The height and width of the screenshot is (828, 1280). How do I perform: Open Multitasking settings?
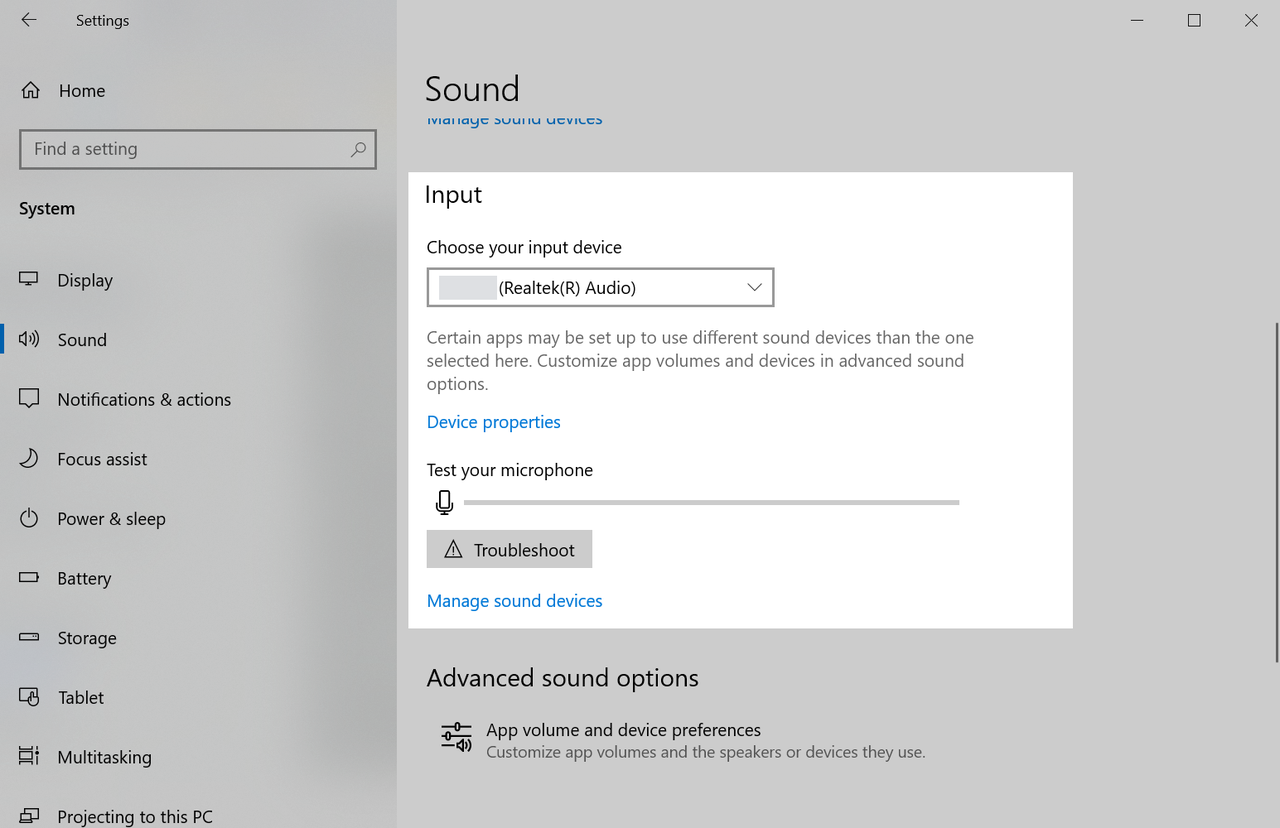(104, 757)
